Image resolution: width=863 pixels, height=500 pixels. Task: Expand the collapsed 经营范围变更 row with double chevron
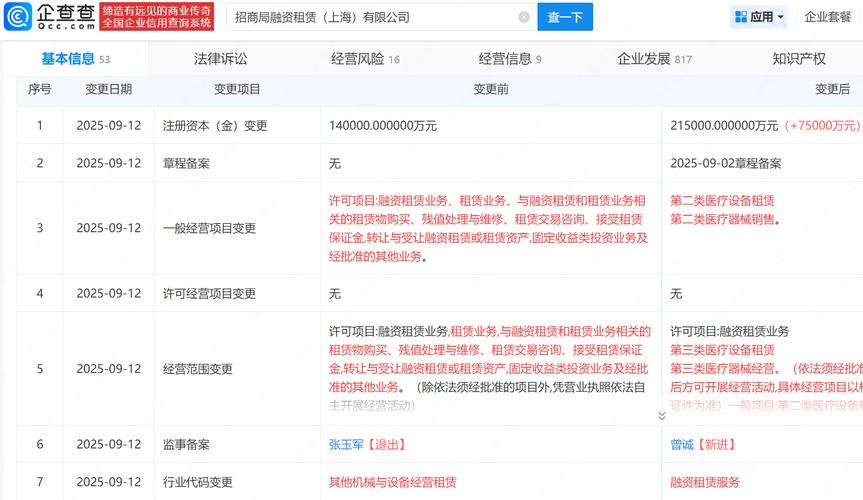coord(661,415)
